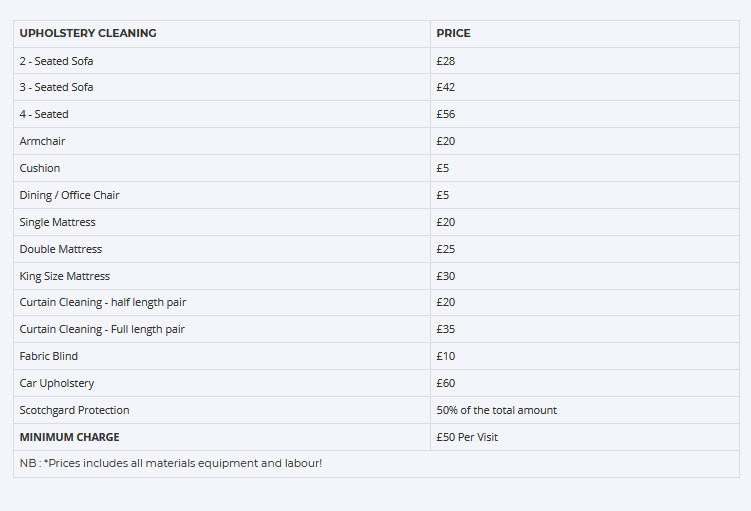Click the MINIMUM CHARGE label
751x511 pixels.
(x=69, y=438)
